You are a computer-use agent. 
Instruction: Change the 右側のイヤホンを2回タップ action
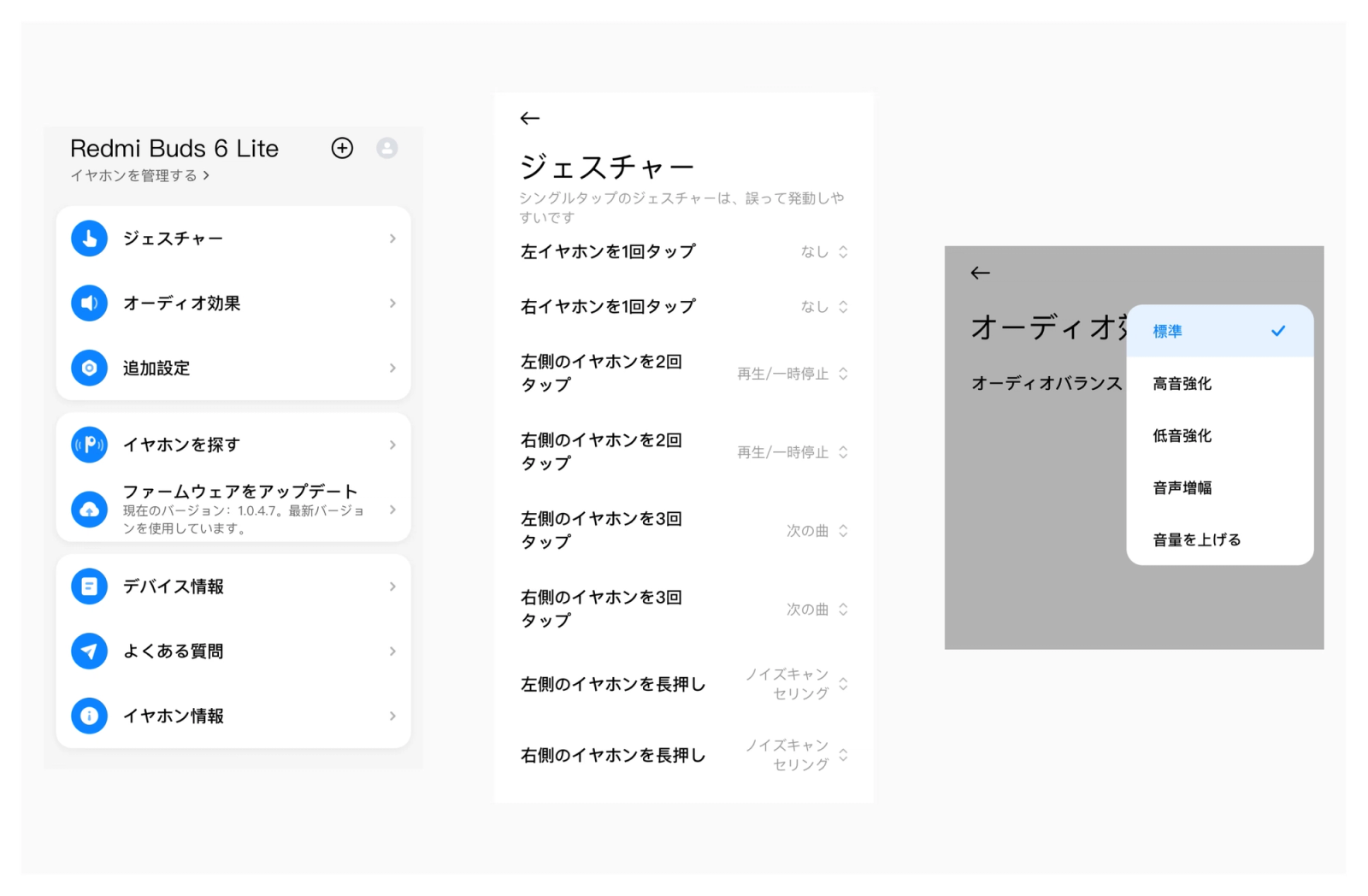click(793, 452)
